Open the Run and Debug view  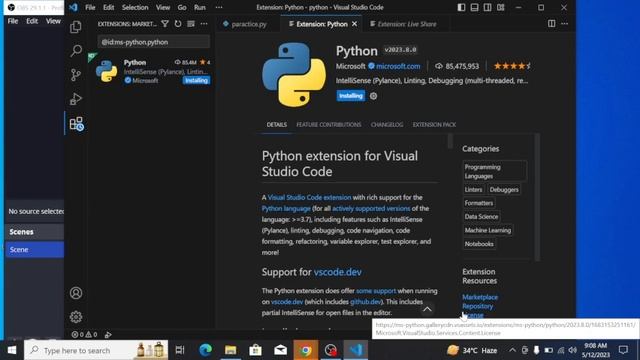point(76,99)
